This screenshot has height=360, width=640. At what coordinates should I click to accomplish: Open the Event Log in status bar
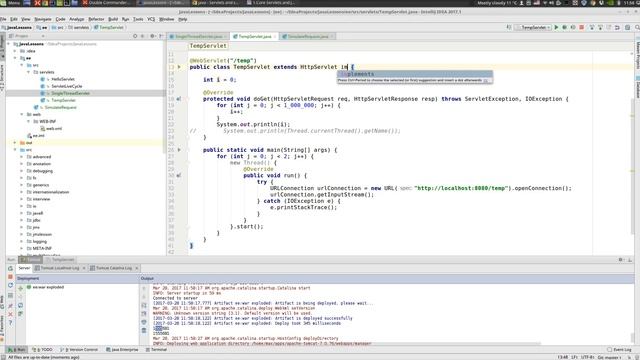coord(619,350)
